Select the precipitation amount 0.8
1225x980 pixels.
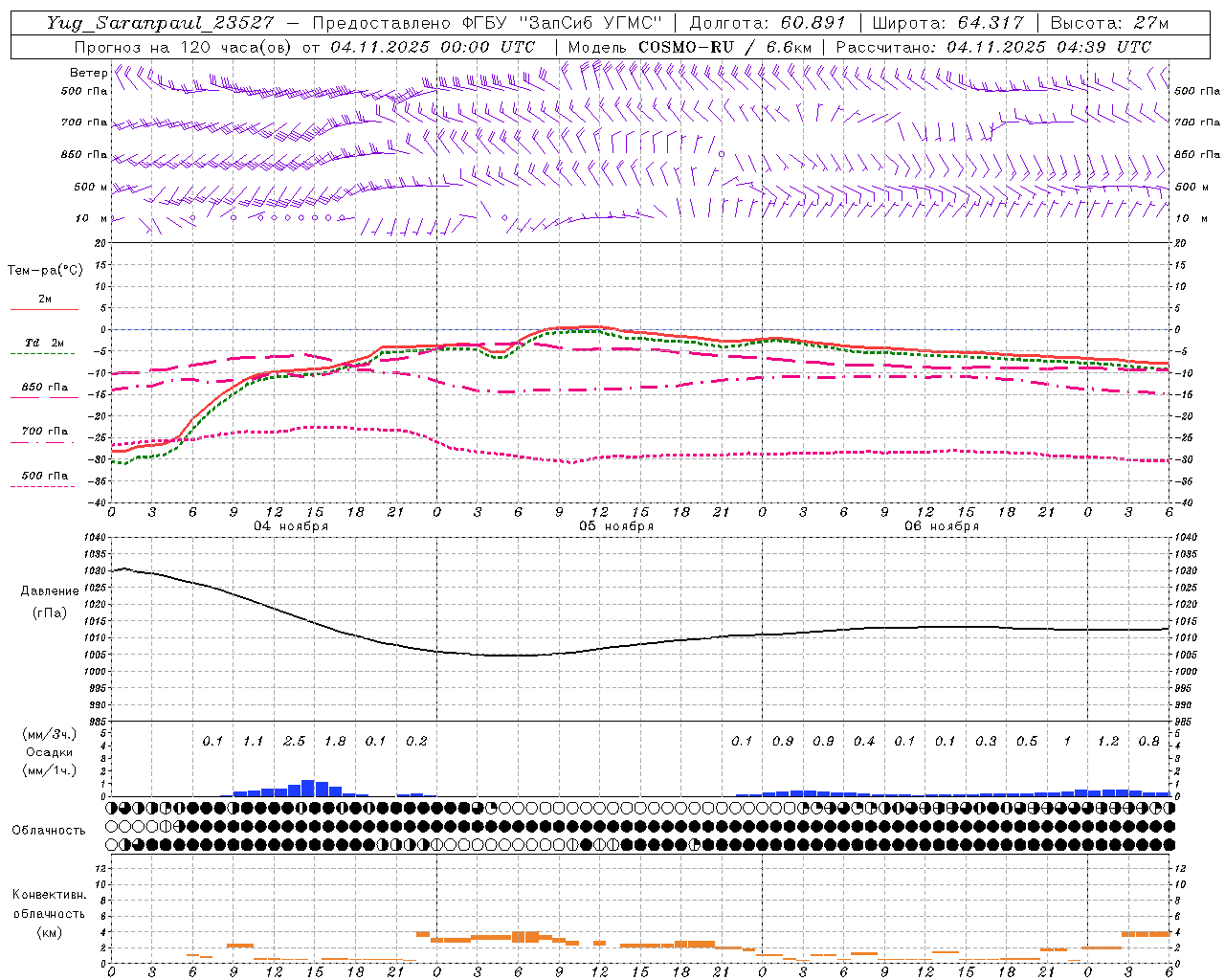(x=1149, y=742)
